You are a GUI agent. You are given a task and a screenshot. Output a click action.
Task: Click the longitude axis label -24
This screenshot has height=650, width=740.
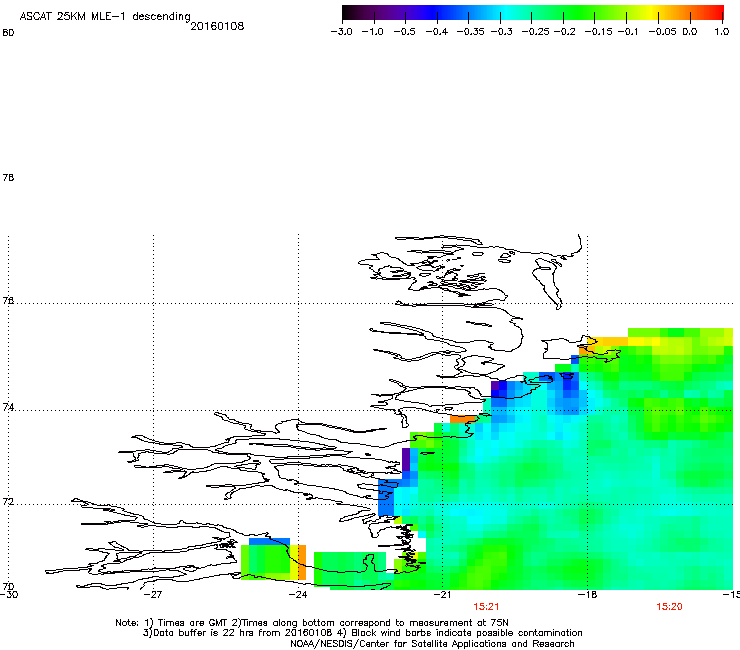point(298,594)
